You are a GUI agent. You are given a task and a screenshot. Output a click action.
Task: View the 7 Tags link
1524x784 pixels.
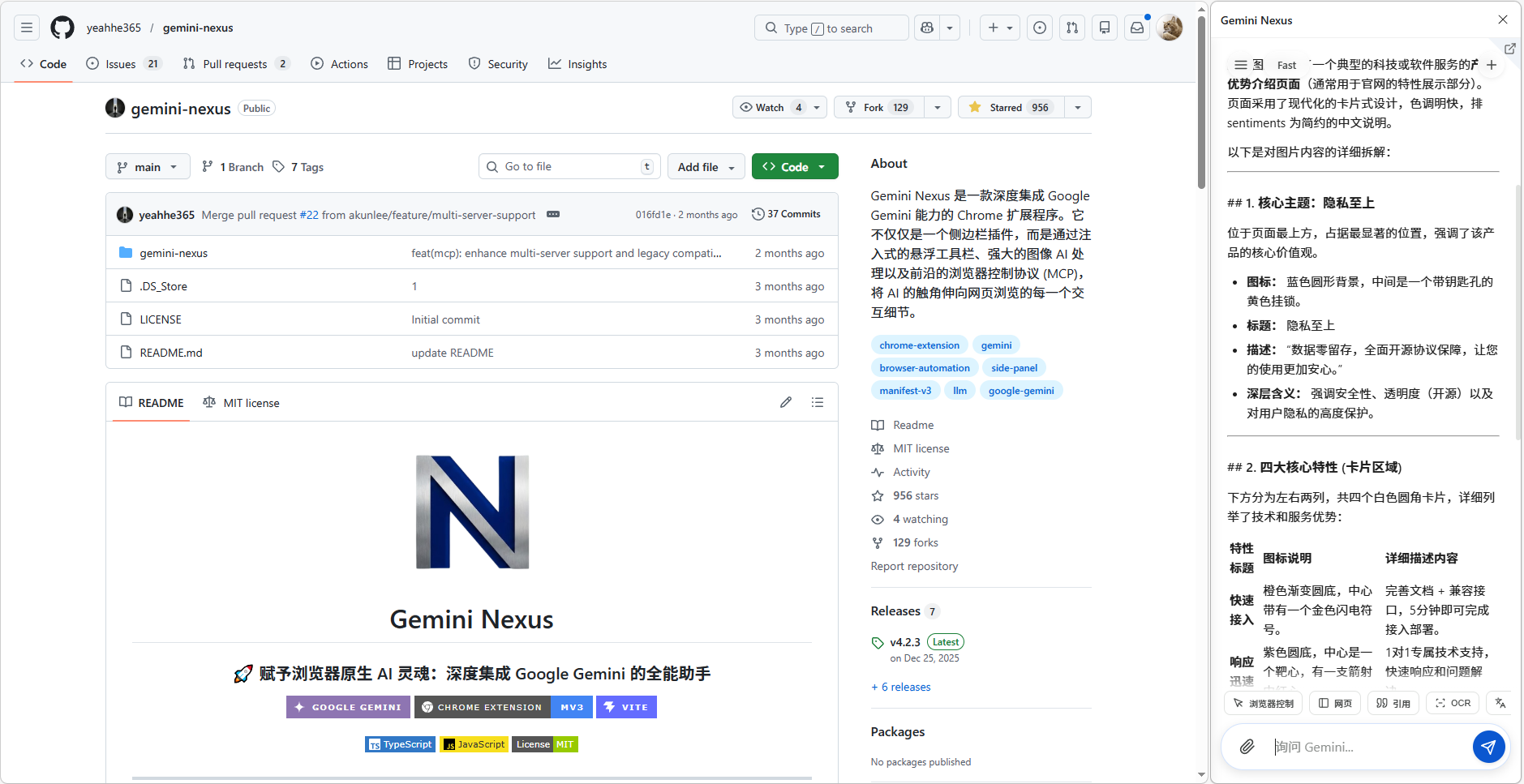[x=298, y=166]
